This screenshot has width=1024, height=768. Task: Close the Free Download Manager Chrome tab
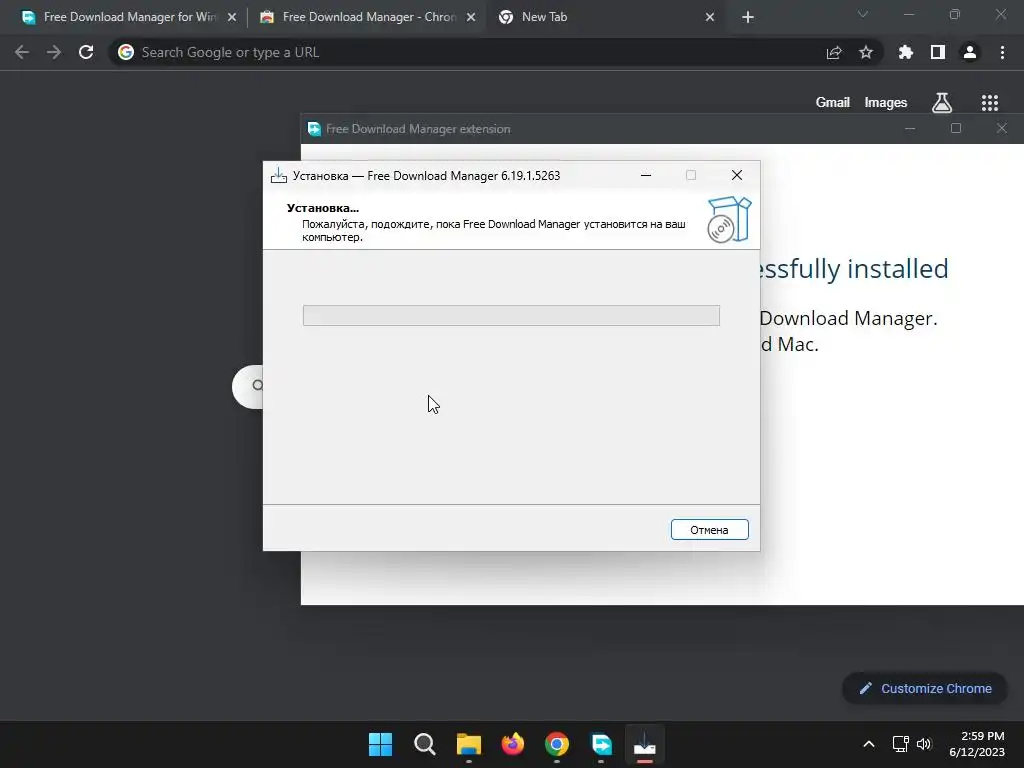471,18
